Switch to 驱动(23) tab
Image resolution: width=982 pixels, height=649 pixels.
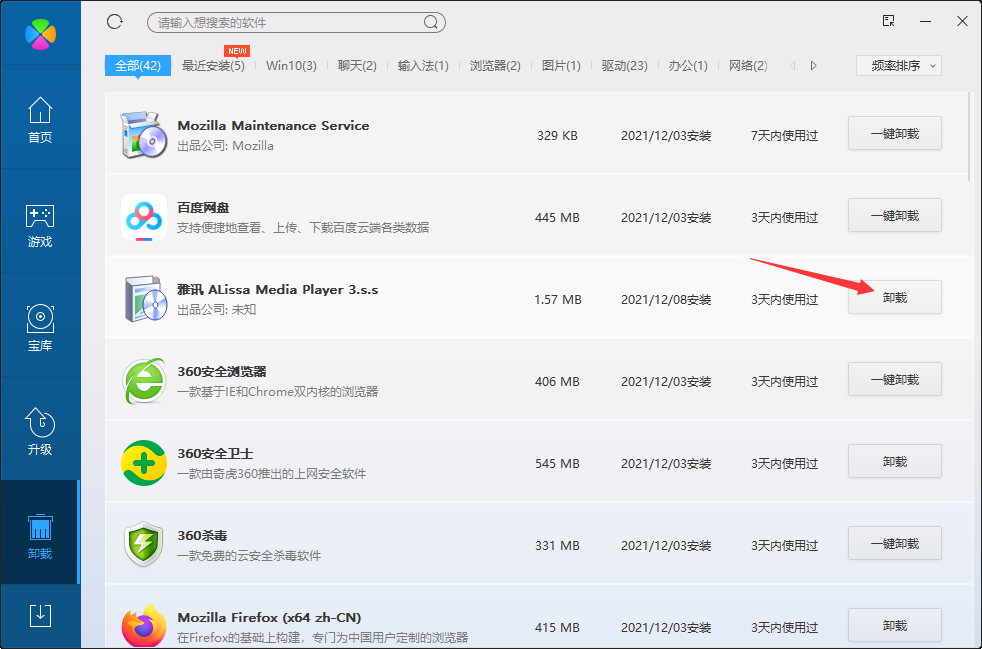click(x=624, y=65)
